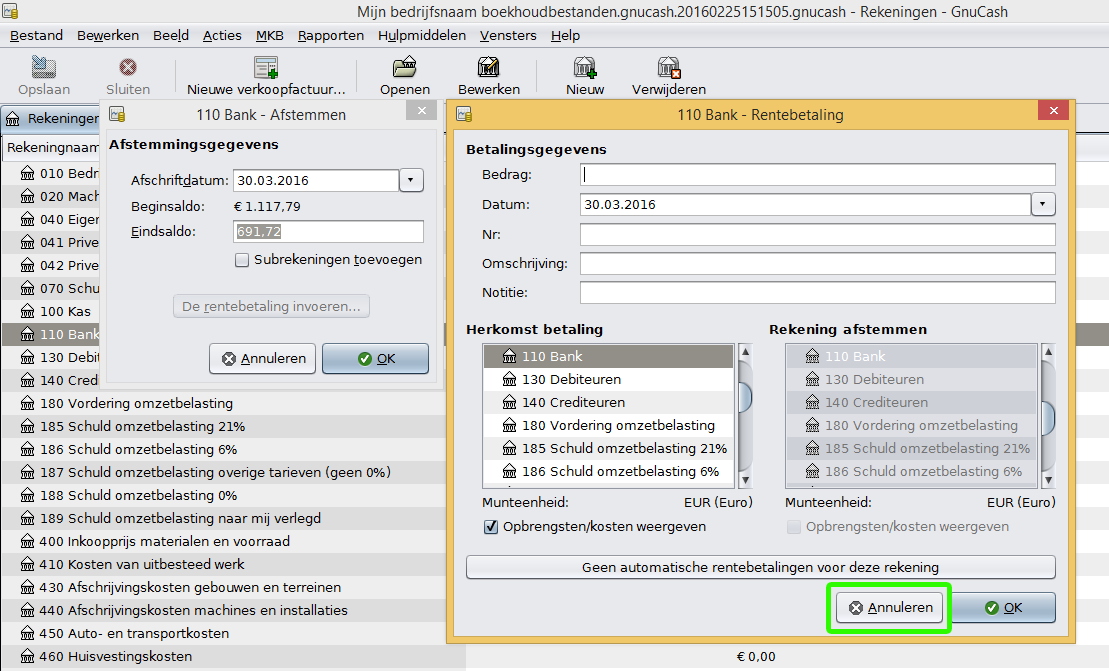
Task: Open the Vensters menu
Action: coord(508,35)
